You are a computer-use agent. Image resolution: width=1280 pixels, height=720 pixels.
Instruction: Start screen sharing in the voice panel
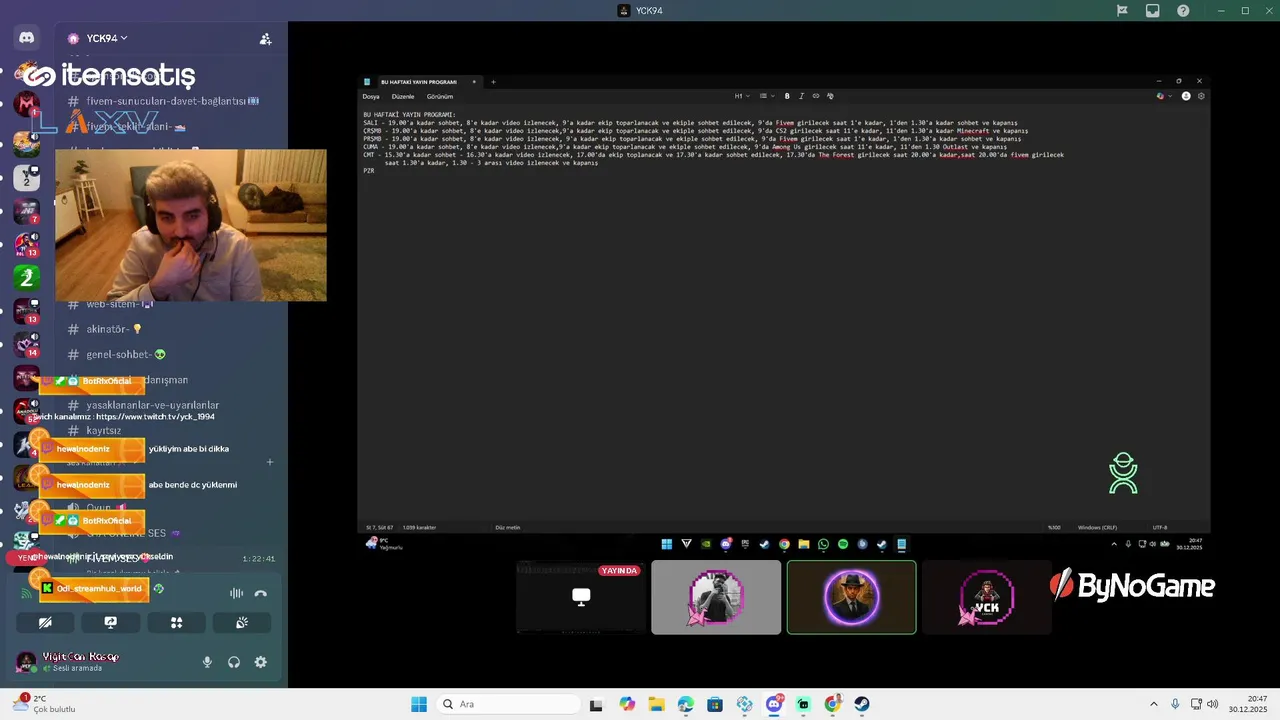[111, 622]
